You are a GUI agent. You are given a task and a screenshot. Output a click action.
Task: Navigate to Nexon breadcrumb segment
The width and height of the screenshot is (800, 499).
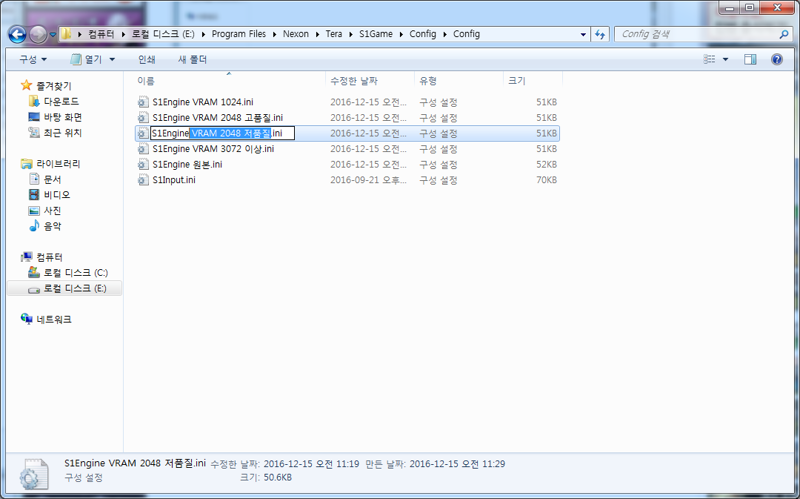pos(296,34)
